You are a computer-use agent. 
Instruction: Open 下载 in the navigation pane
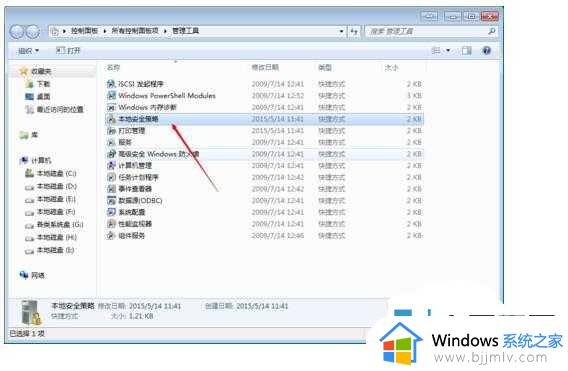click(43, 84)
